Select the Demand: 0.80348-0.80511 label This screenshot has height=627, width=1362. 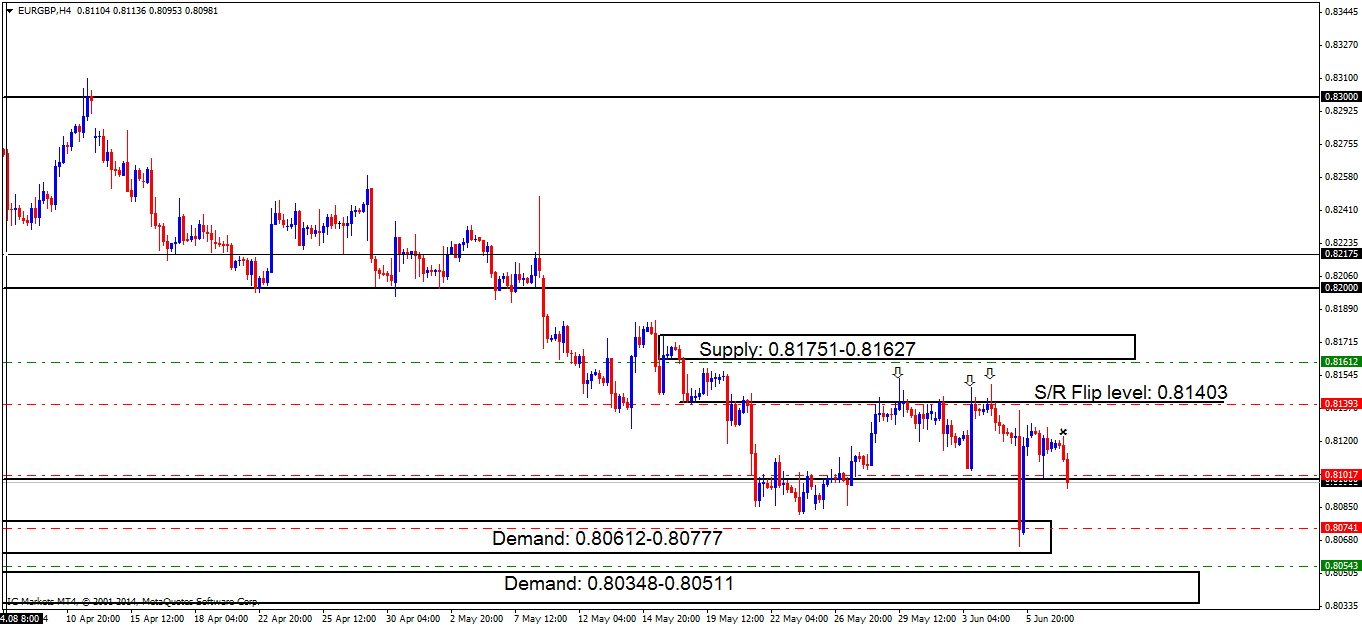(x=620, y=584)
